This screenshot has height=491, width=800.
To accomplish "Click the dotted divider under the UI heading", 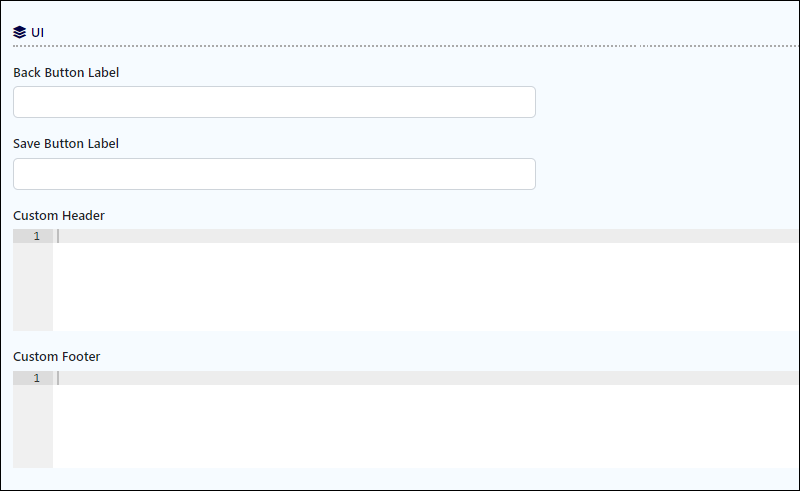I will 406,46.
